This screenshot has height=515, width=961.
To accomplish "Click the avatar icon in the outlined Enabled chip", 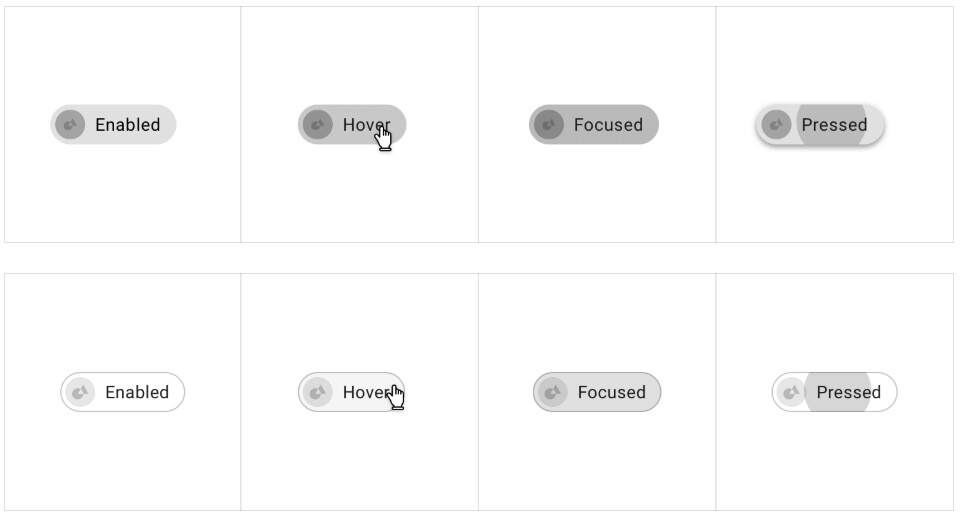I will pyautogui.click(x=80, y=392).
